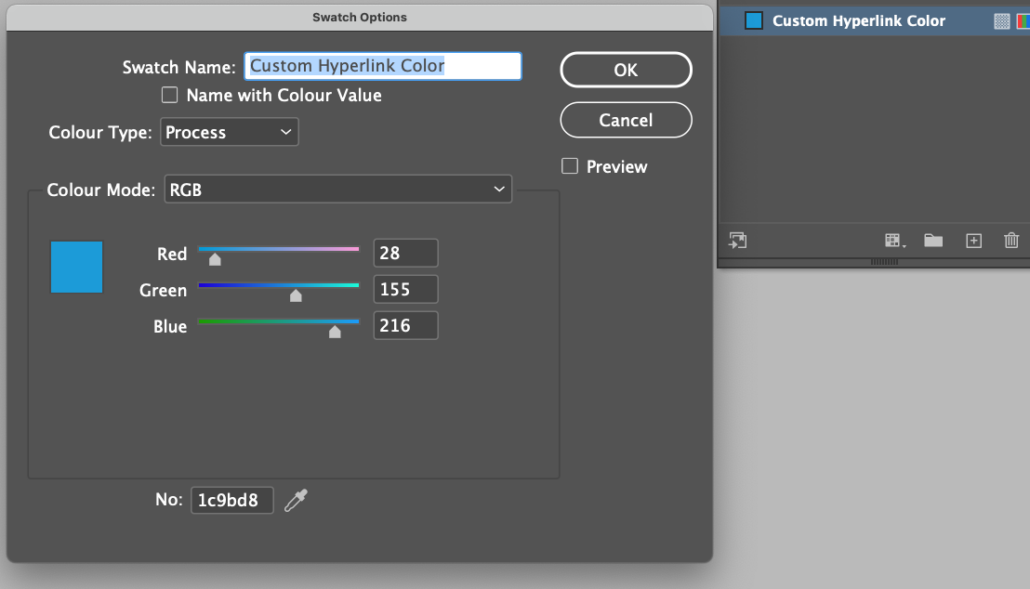Create a new colour group folder
The image size is (1030, 589).
[x=933, y=240]
